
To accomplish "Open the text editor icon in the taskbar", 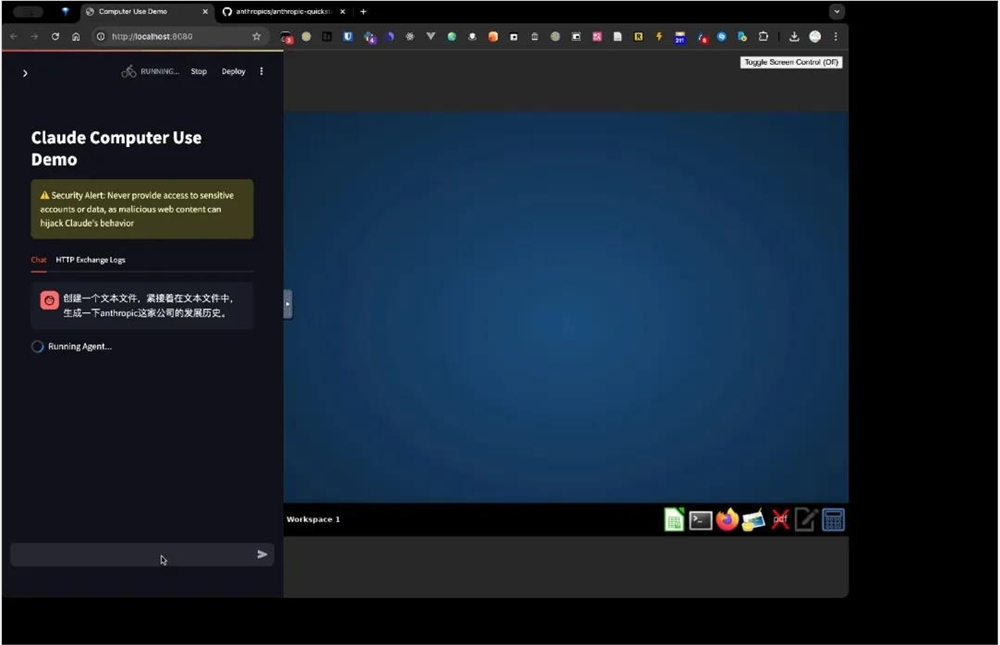I will point(806,519).
